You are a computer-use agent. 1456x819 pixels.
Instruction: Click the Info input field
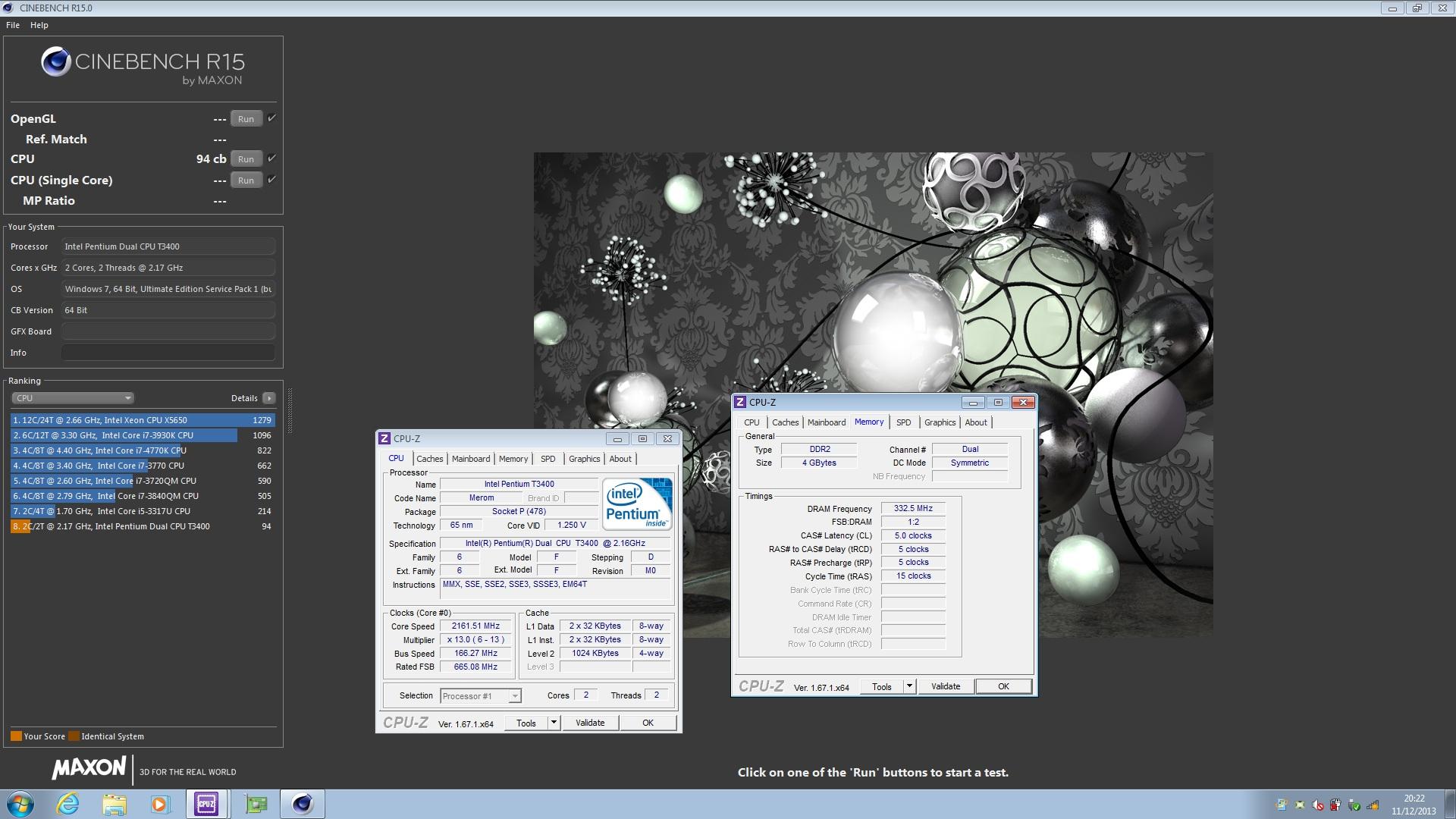[168, 353]
